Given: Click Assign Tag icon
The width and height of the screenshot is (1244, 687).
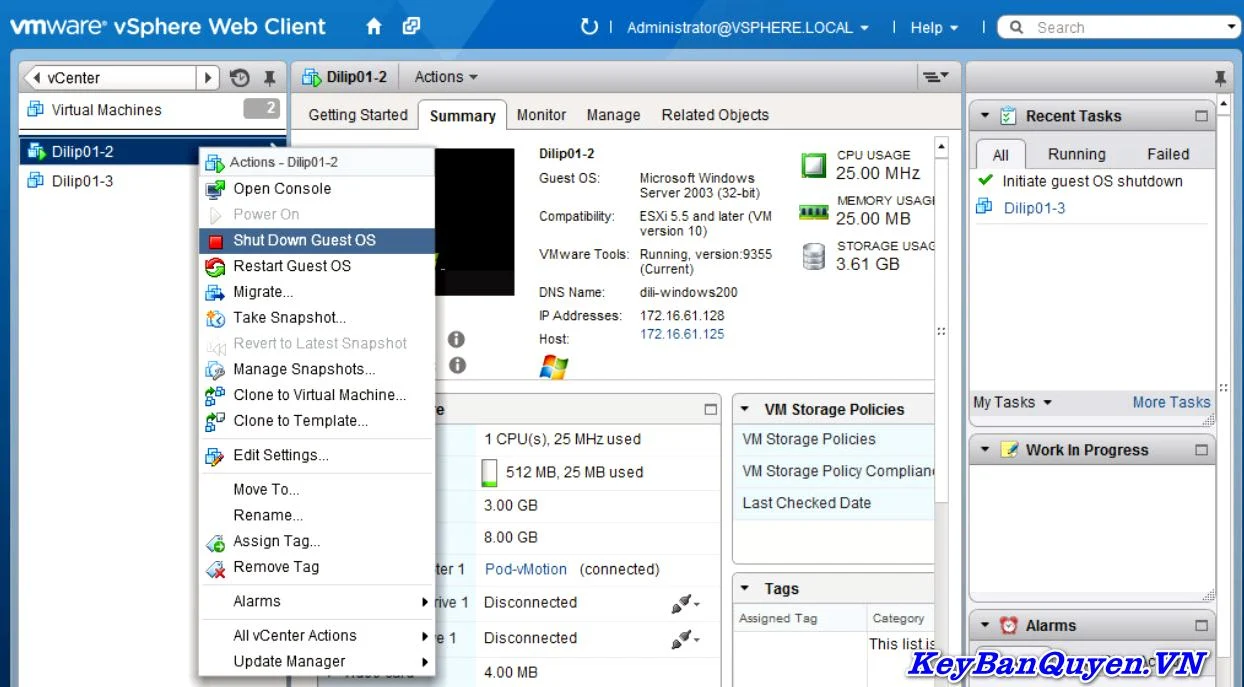Looking at the screenshot, I should click(215, 542).
